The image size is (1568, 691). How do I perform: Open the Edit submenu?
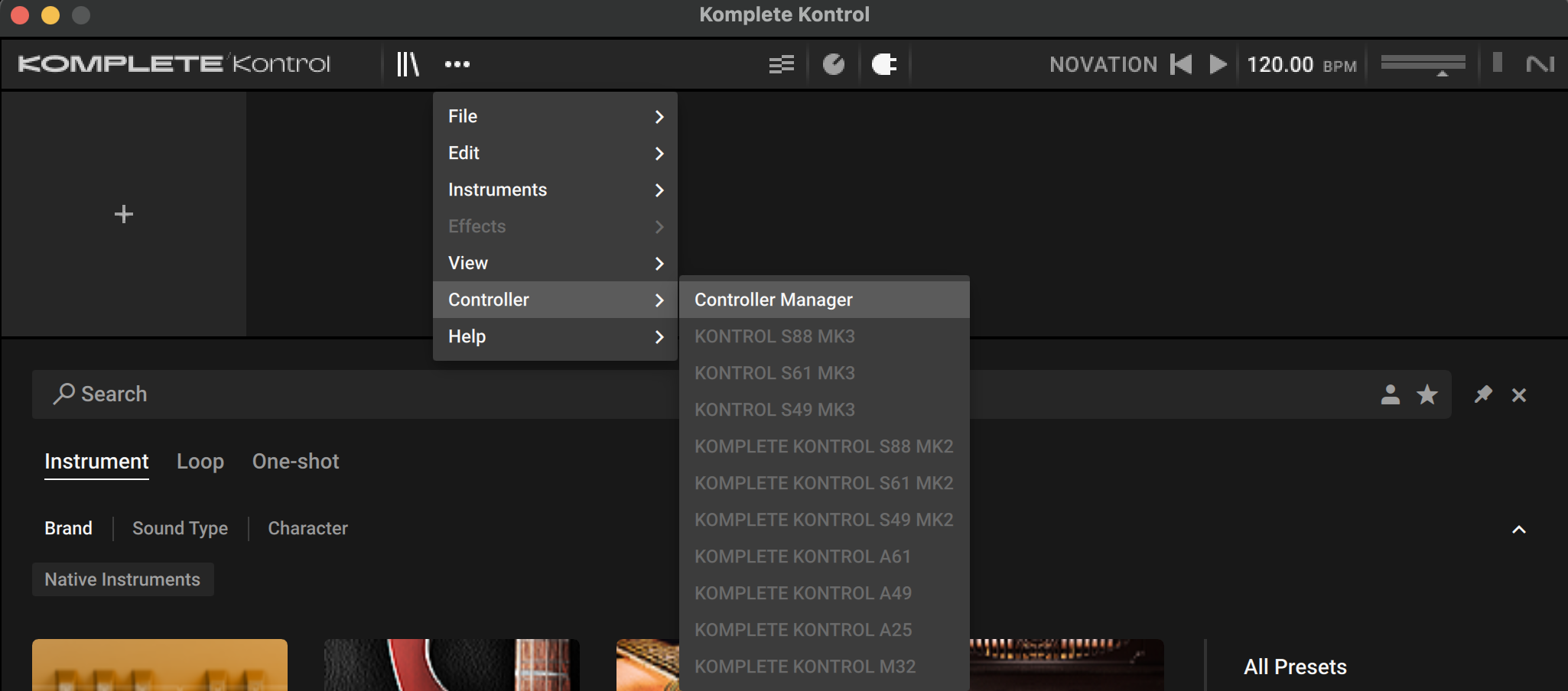click(555, 153)
